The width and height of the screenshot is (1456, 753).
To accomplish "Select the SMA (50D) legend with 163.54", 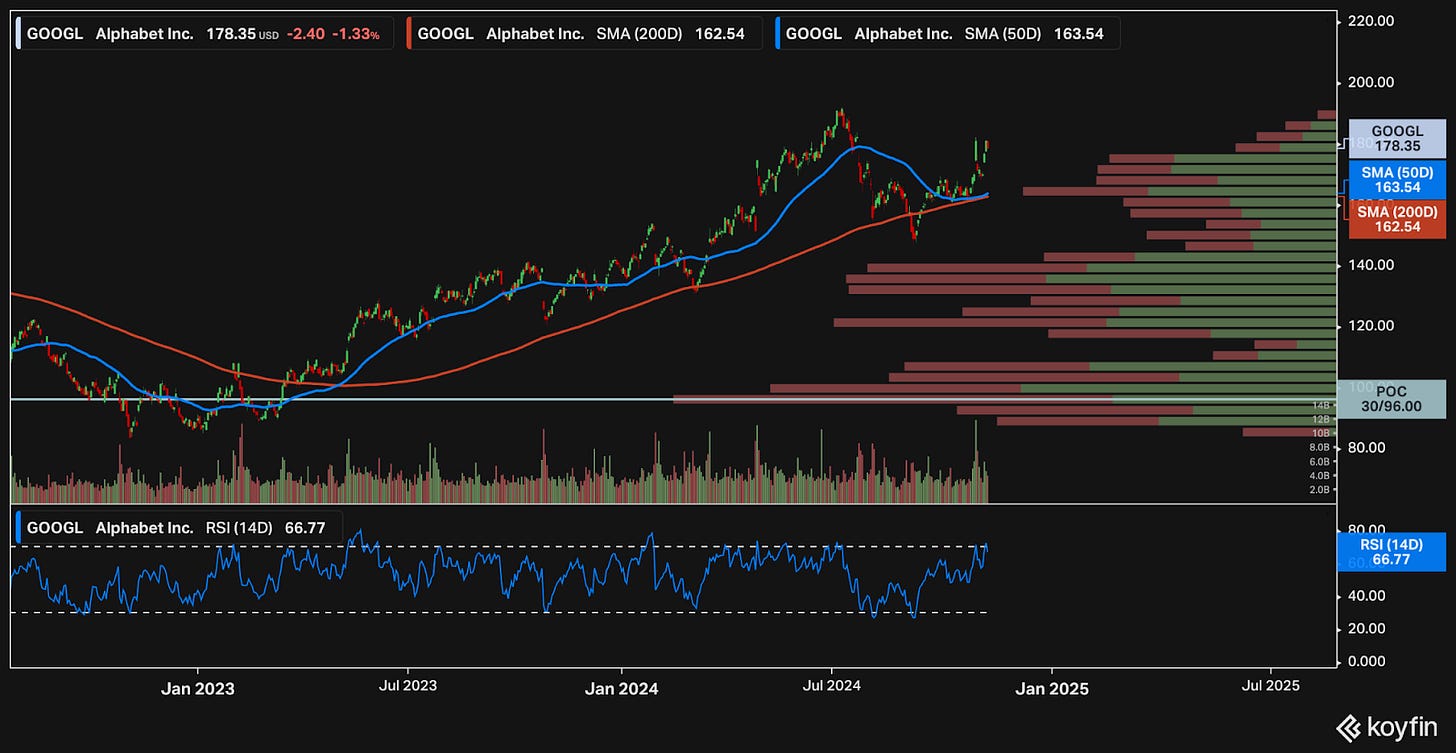I will (947, 33).
